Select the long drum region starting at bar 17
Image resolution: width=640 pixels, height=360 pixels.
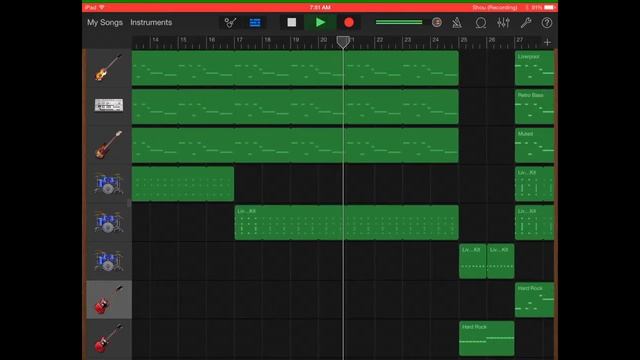click(x=347, y=222)
